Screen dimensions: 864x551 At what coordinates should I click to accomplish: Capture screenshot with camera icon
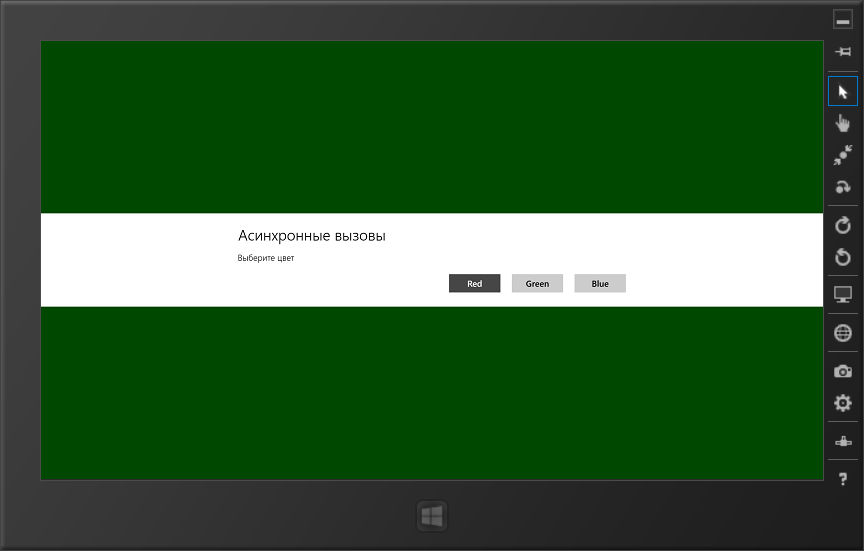[843, 371]
